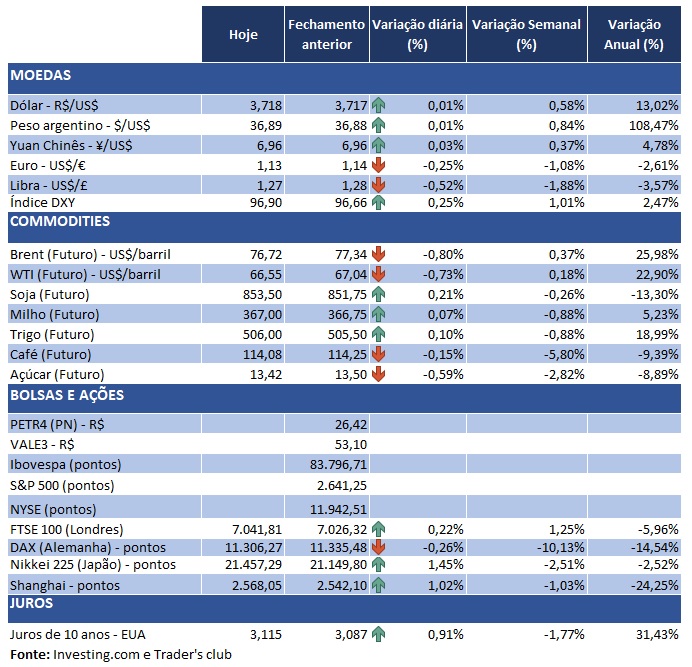
Task: Click the red down arrow for DAX (Alemanha)
Action: pyautogui.click(x=378, y=547)
